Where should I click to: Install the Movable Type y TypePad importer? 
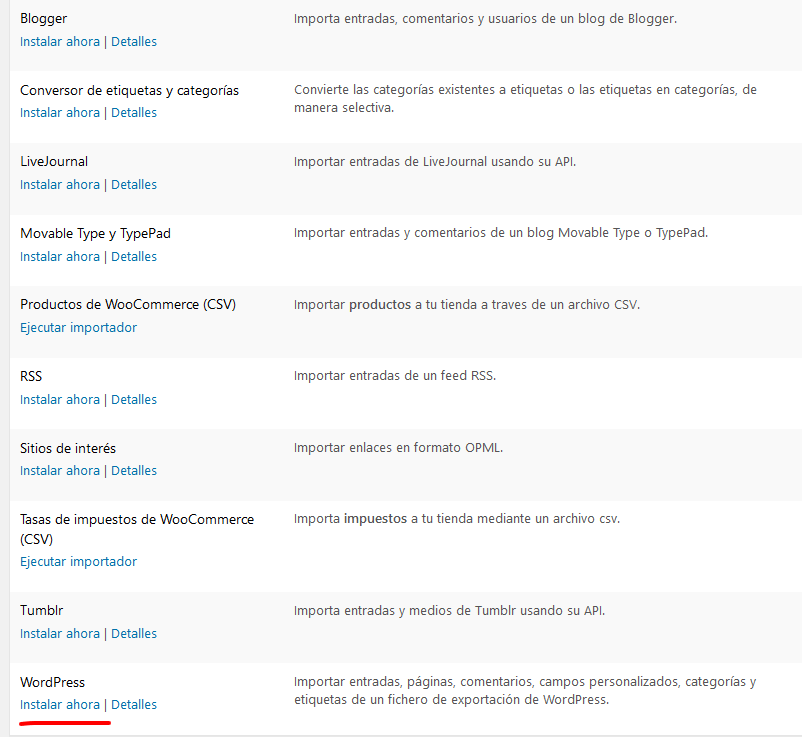point(60,257)
